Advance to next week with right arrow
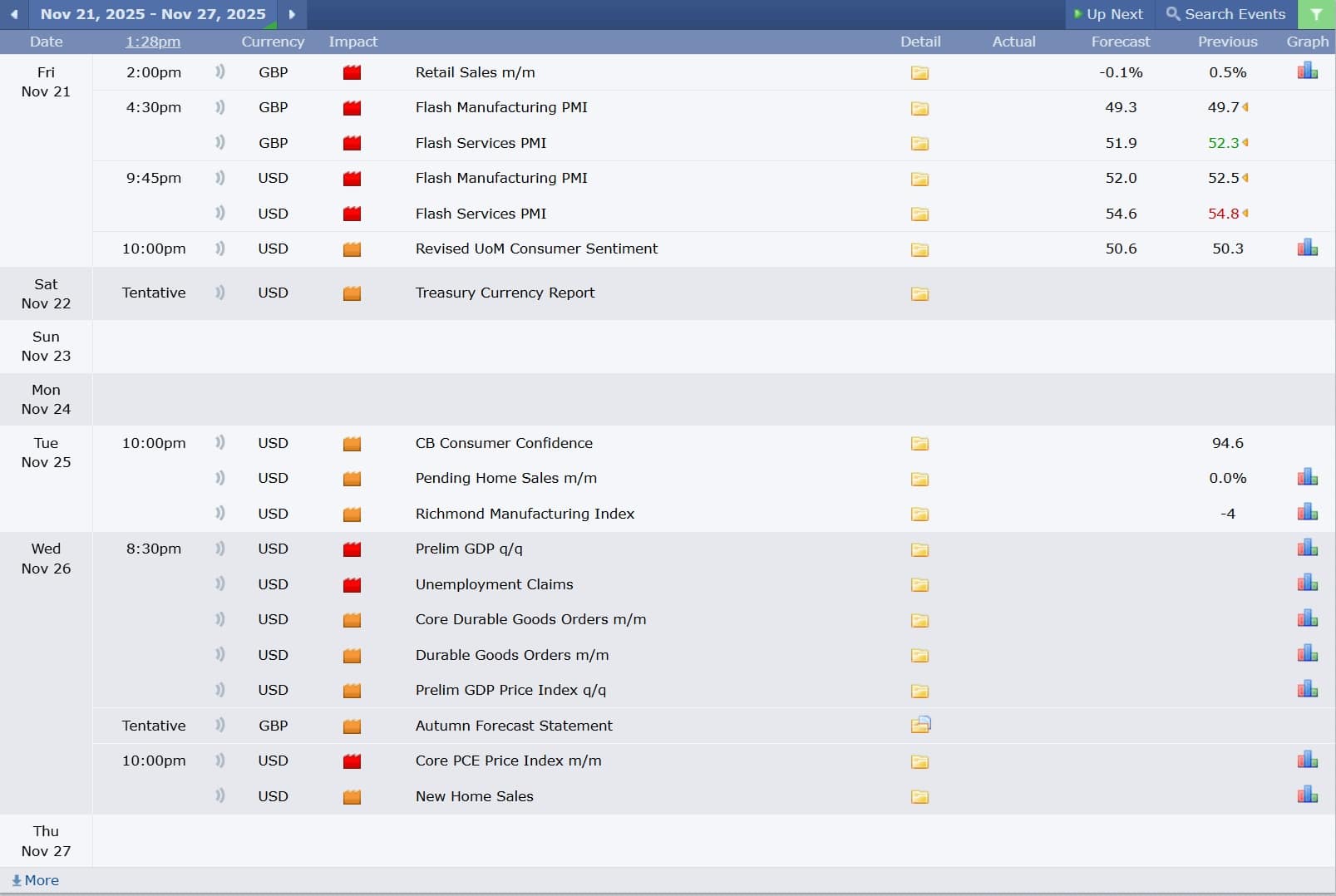Screen dimensions: 1336x896 (292, 14)
